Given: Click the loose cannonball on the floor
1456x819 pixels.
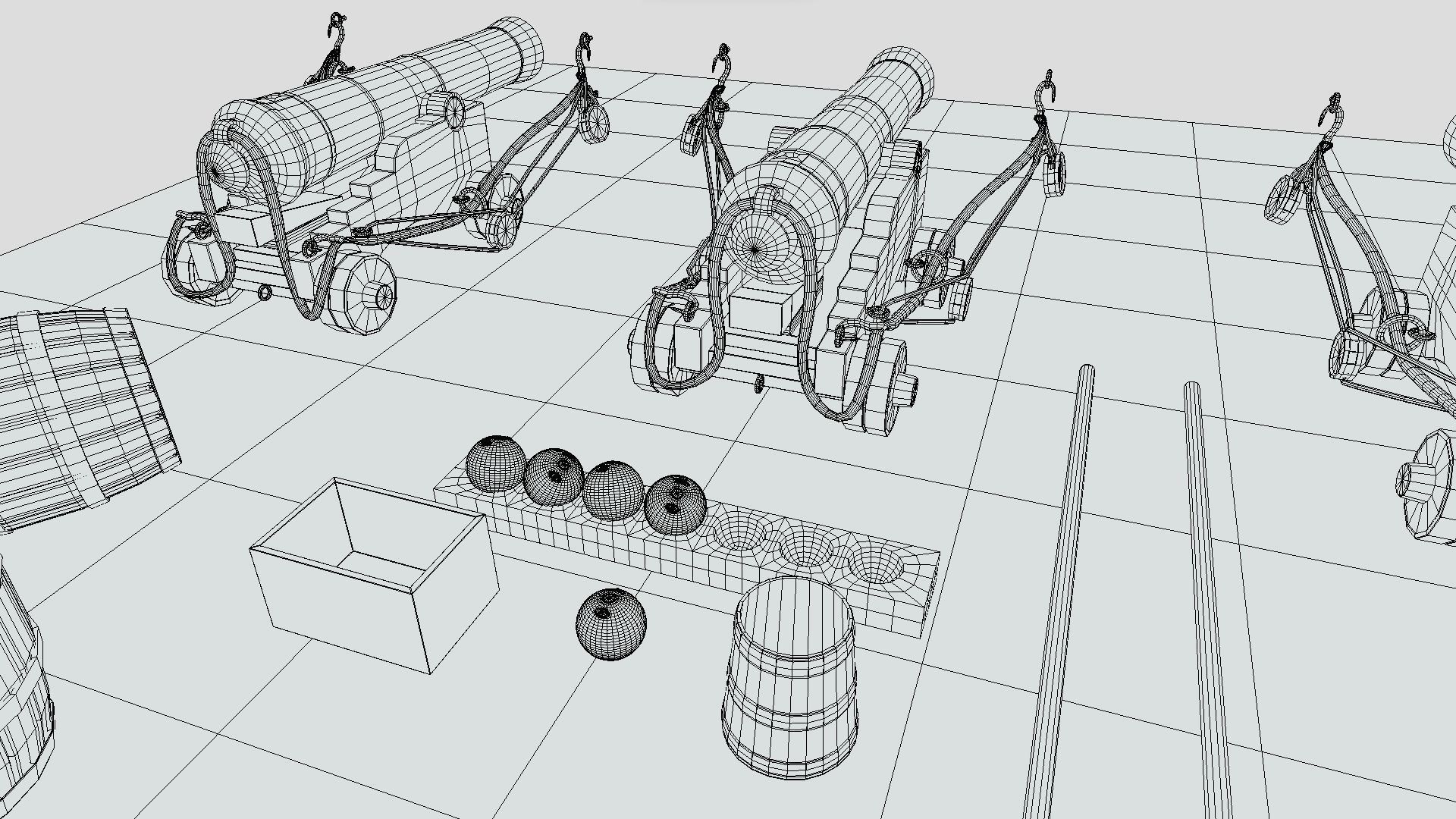Looking at the screenshot, I should (x=610, y=624).
